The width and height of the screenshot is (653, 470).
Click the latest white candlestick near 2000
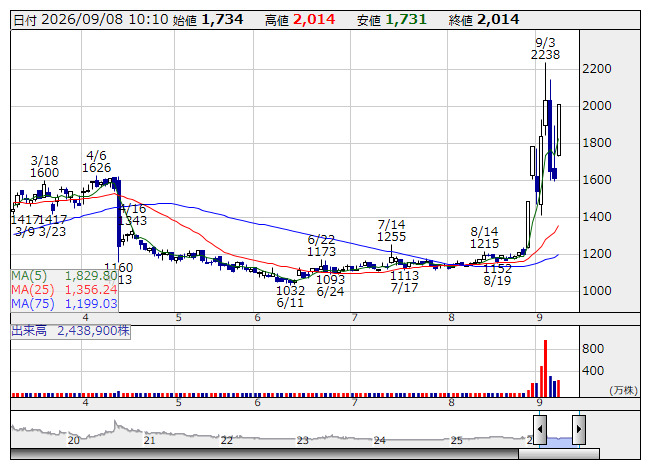(x=559, y=130)
